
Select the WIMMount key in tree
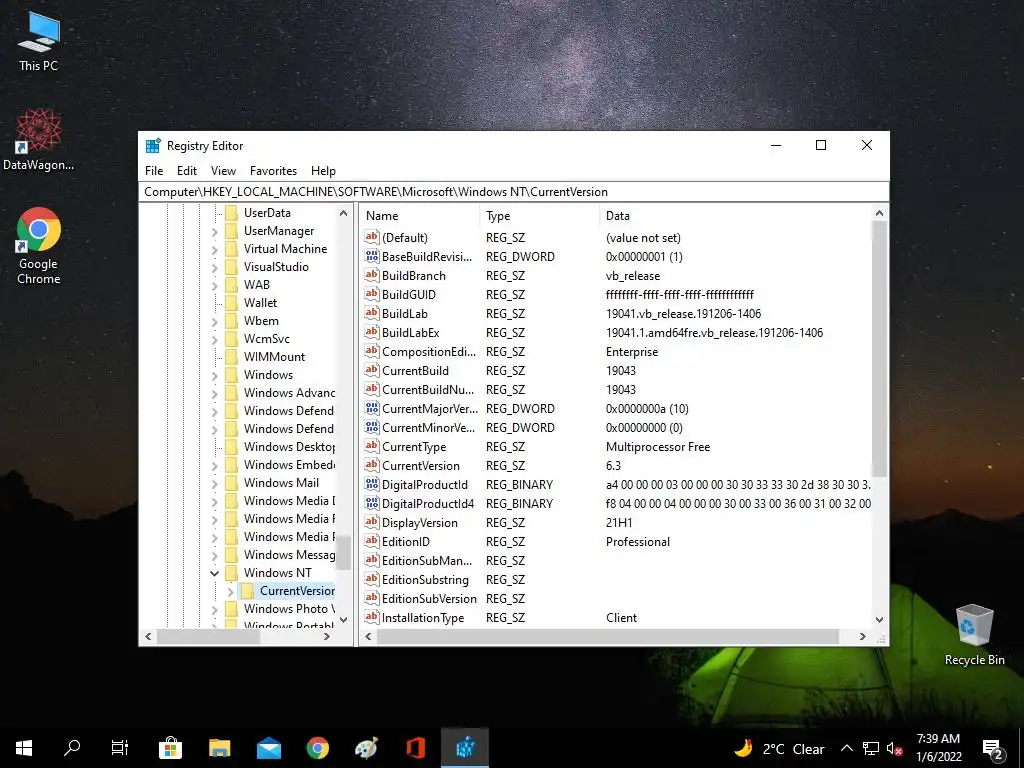tap(274, 357)
